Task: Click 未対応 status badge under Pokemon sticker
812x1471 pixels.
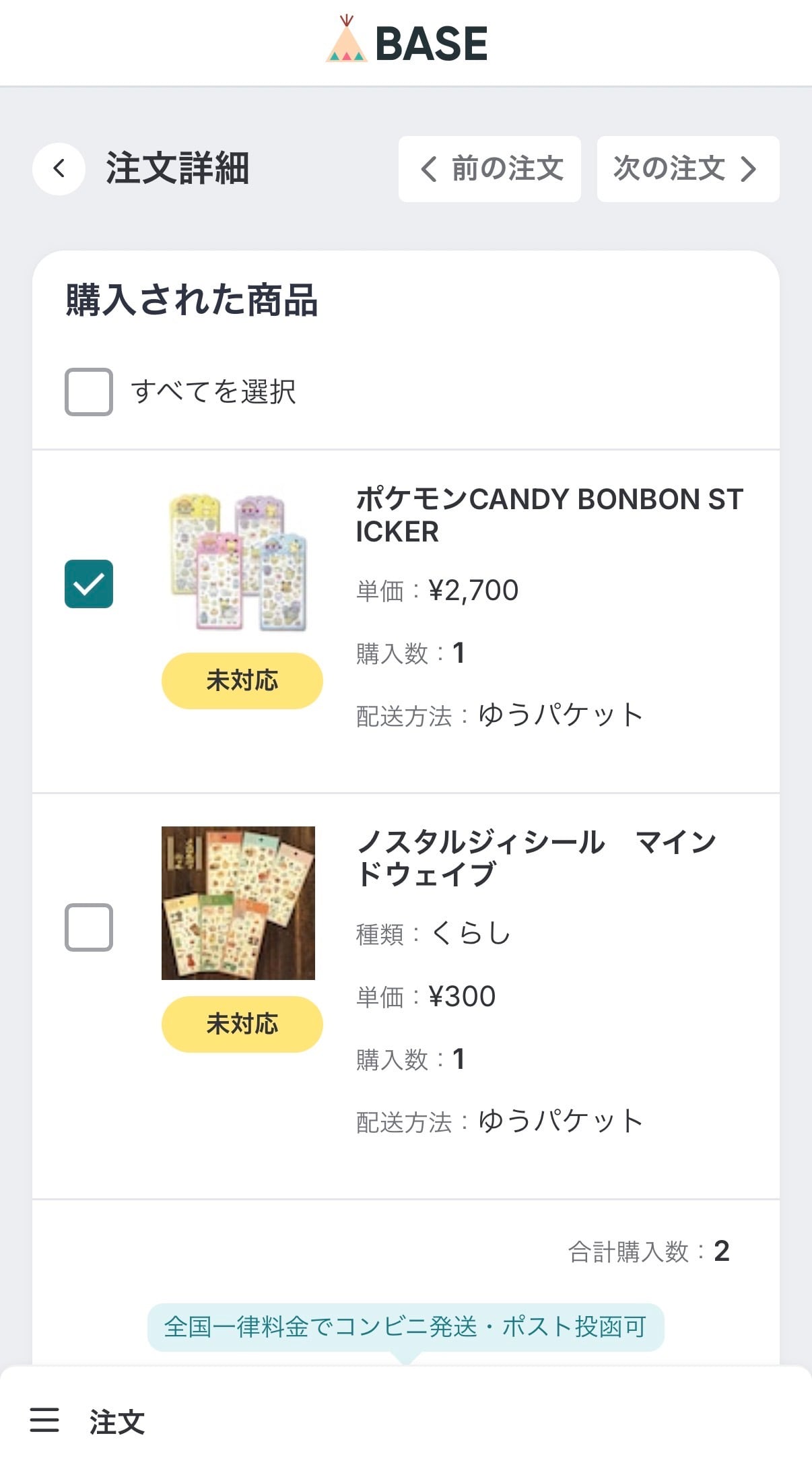Action: click(x=242, y=680)
